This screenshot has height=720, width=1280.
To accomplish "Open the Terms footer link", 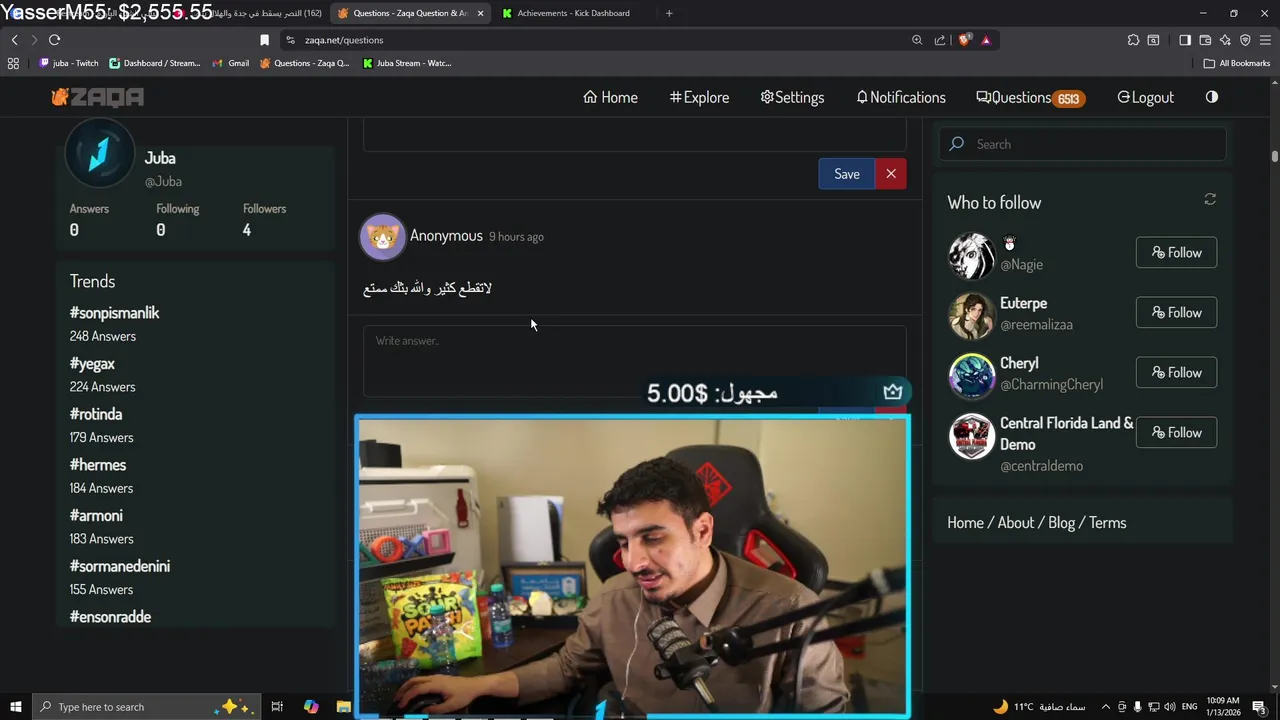I will 1107,523.
